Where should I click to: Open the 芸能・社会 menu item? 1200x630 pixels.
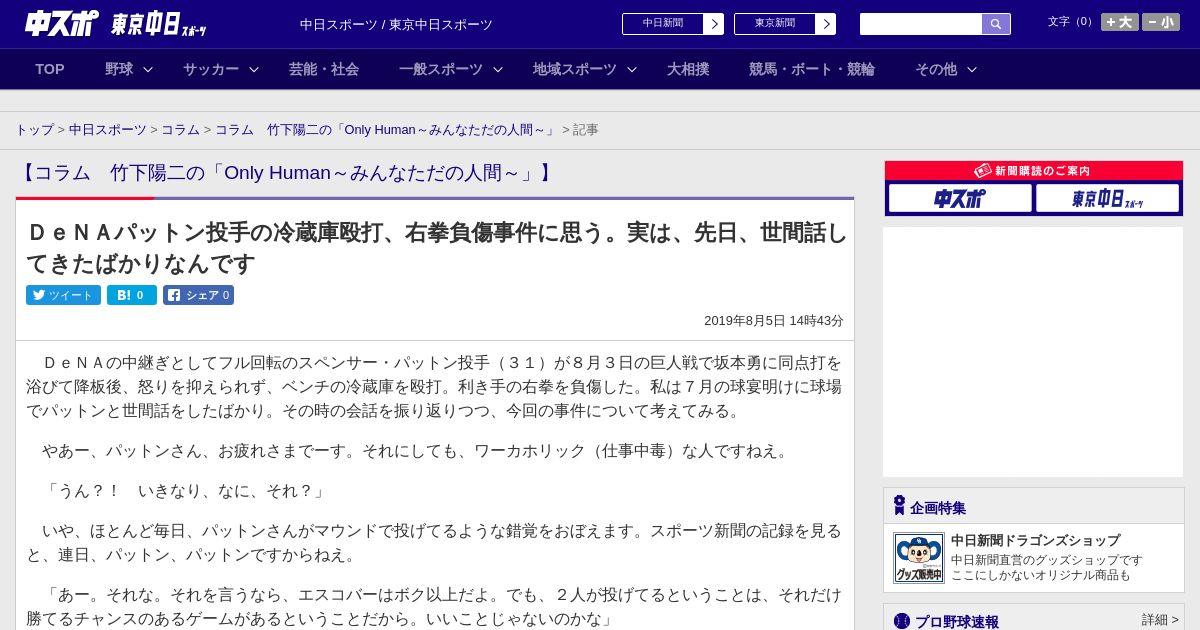pyautogui.click(x=324, y=69)
